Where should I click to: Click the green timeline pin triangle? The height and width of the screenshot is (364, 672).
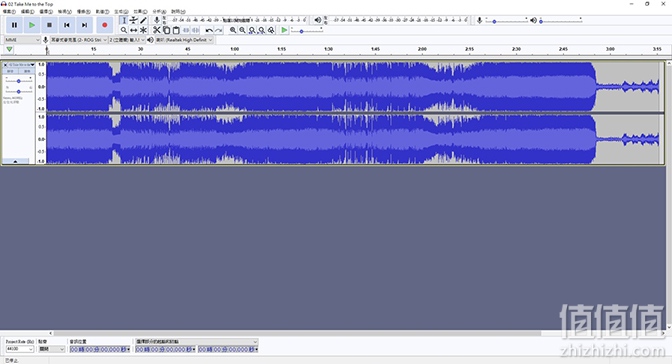(x=9, y=49)
